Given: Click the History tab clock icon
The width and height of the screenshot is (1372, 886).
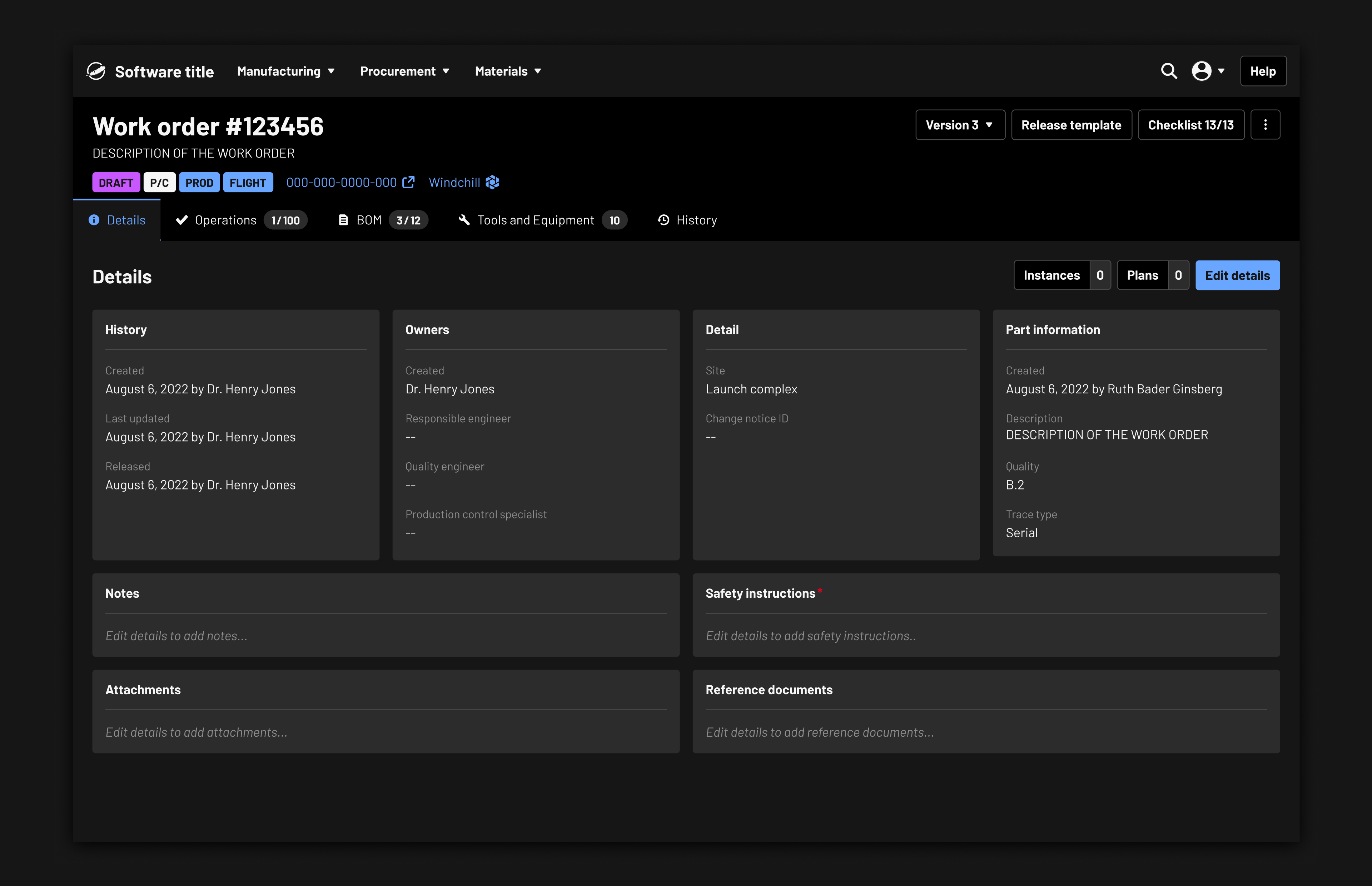Looking at the screenshot, I should (x=663, y=220).
